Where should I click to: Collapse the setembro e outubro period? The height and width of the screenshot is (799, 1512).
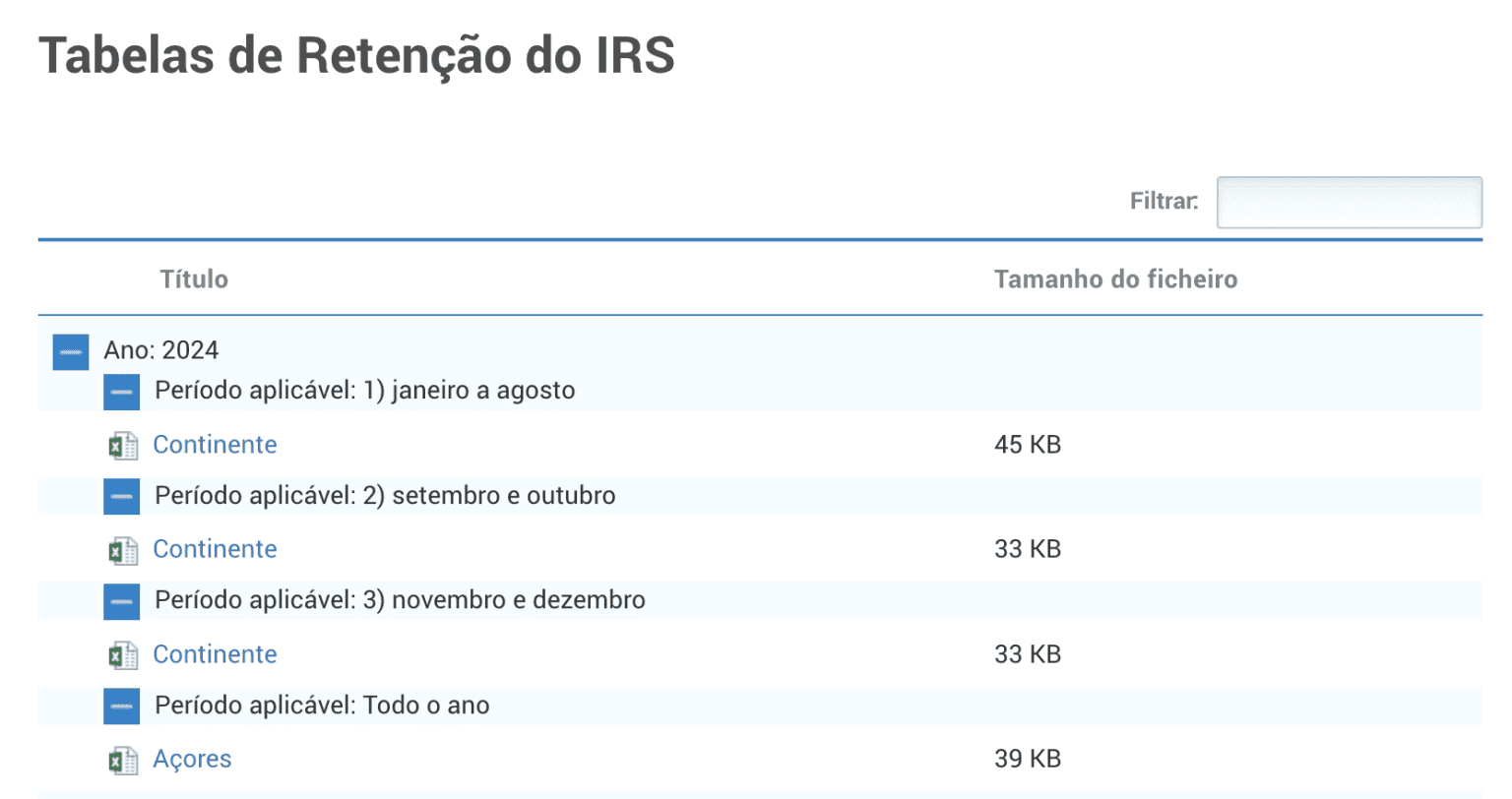tap(122, 496)
